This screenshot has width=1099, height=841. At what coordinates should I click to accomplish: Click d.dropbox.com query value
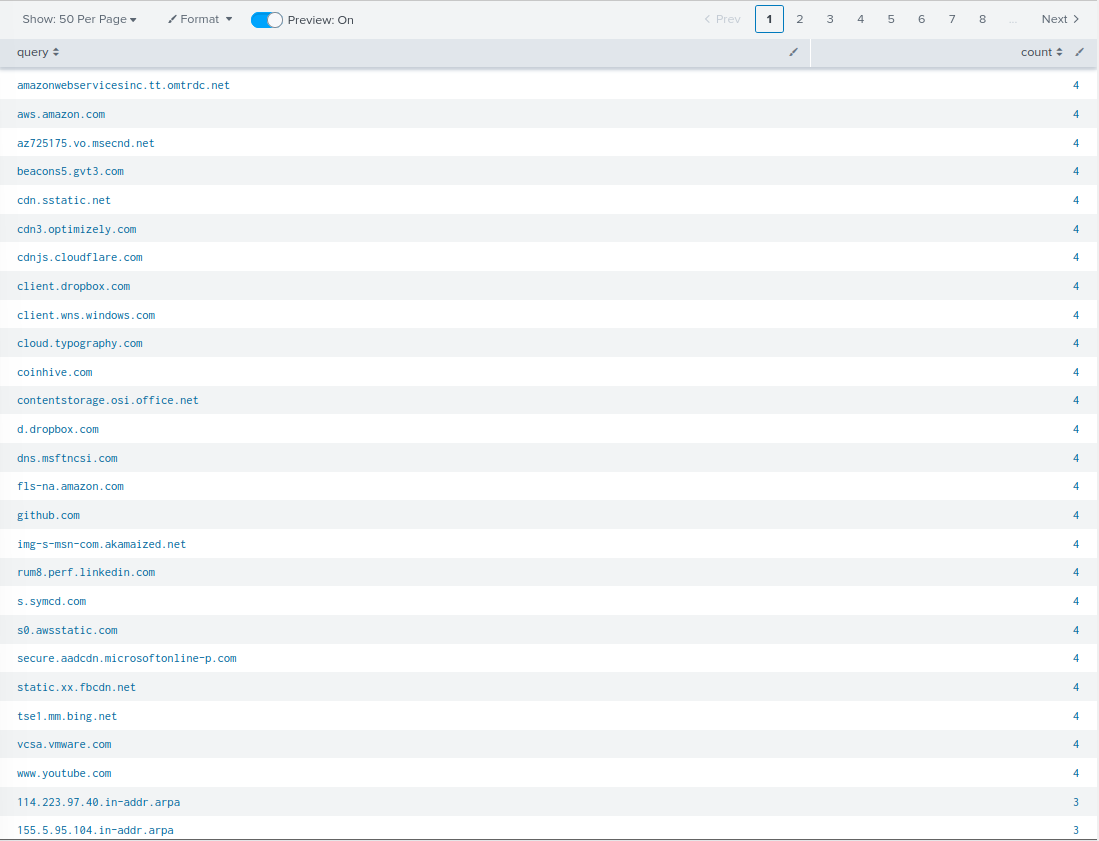(57, 429)
